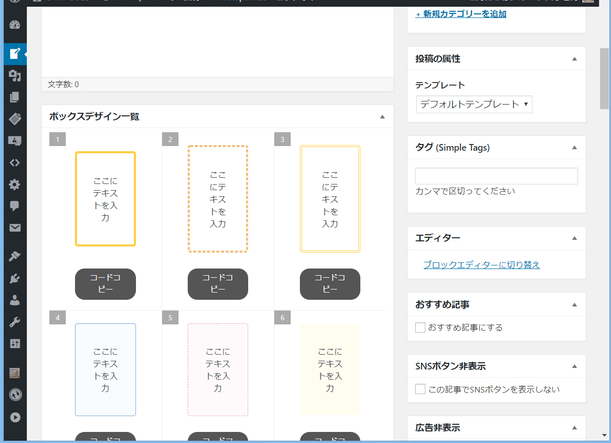Open the Posts menu icon

click(15, 53)
